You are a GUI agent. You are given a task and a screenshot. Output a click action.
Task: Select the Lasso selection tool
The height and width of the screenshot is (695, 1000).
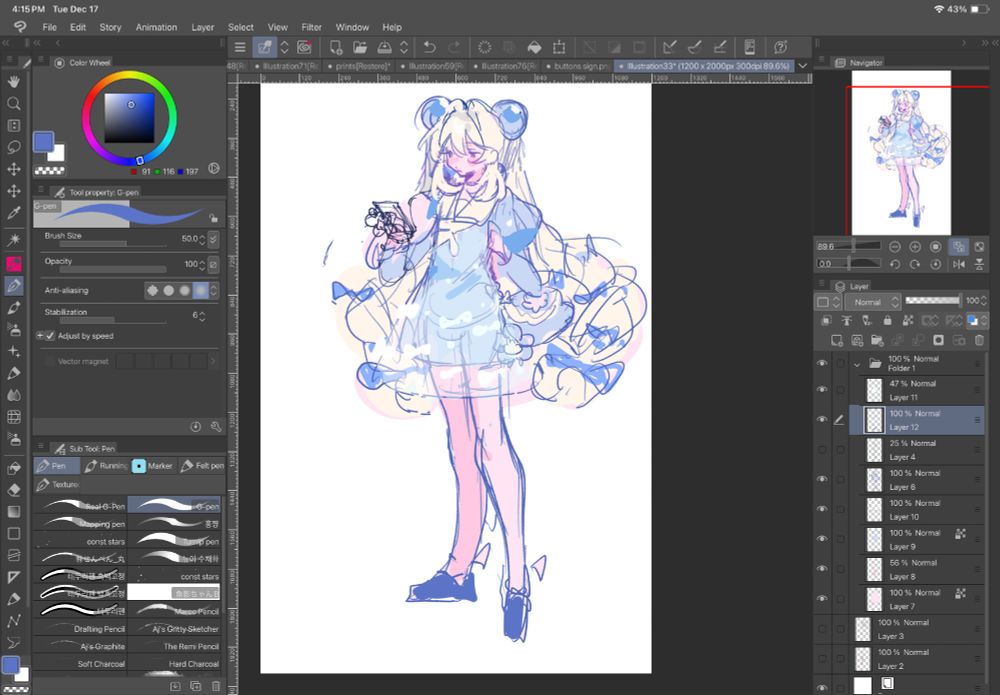pyautogui.click(x=13, y=147)
